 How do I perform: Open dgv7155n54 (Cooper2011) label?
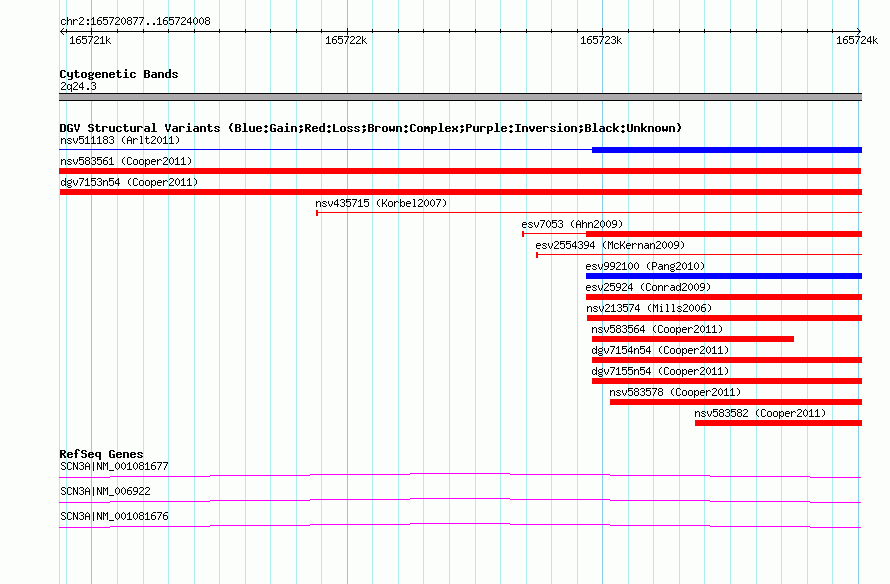660,371
